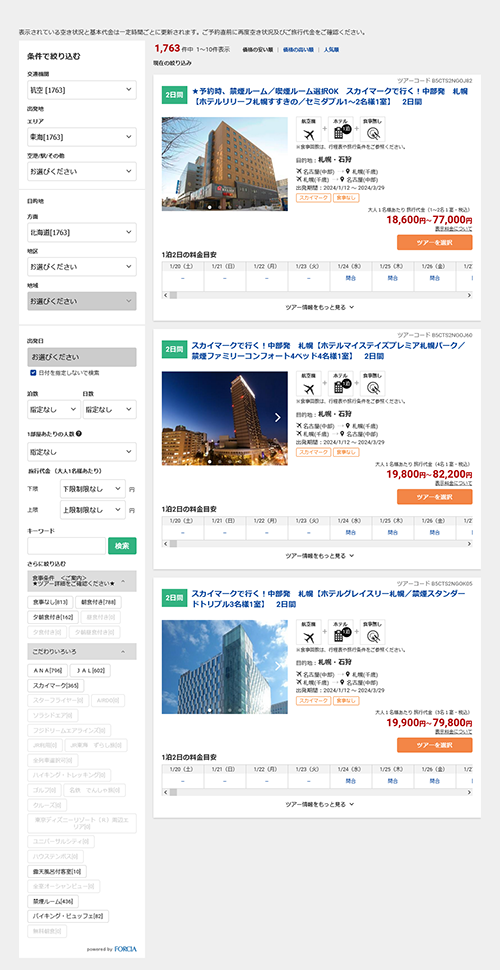This screenshot has width=500, height=970.
Task: Click the help icon beside 1部屋あたりの人数
Action: (x=79, y=434)
